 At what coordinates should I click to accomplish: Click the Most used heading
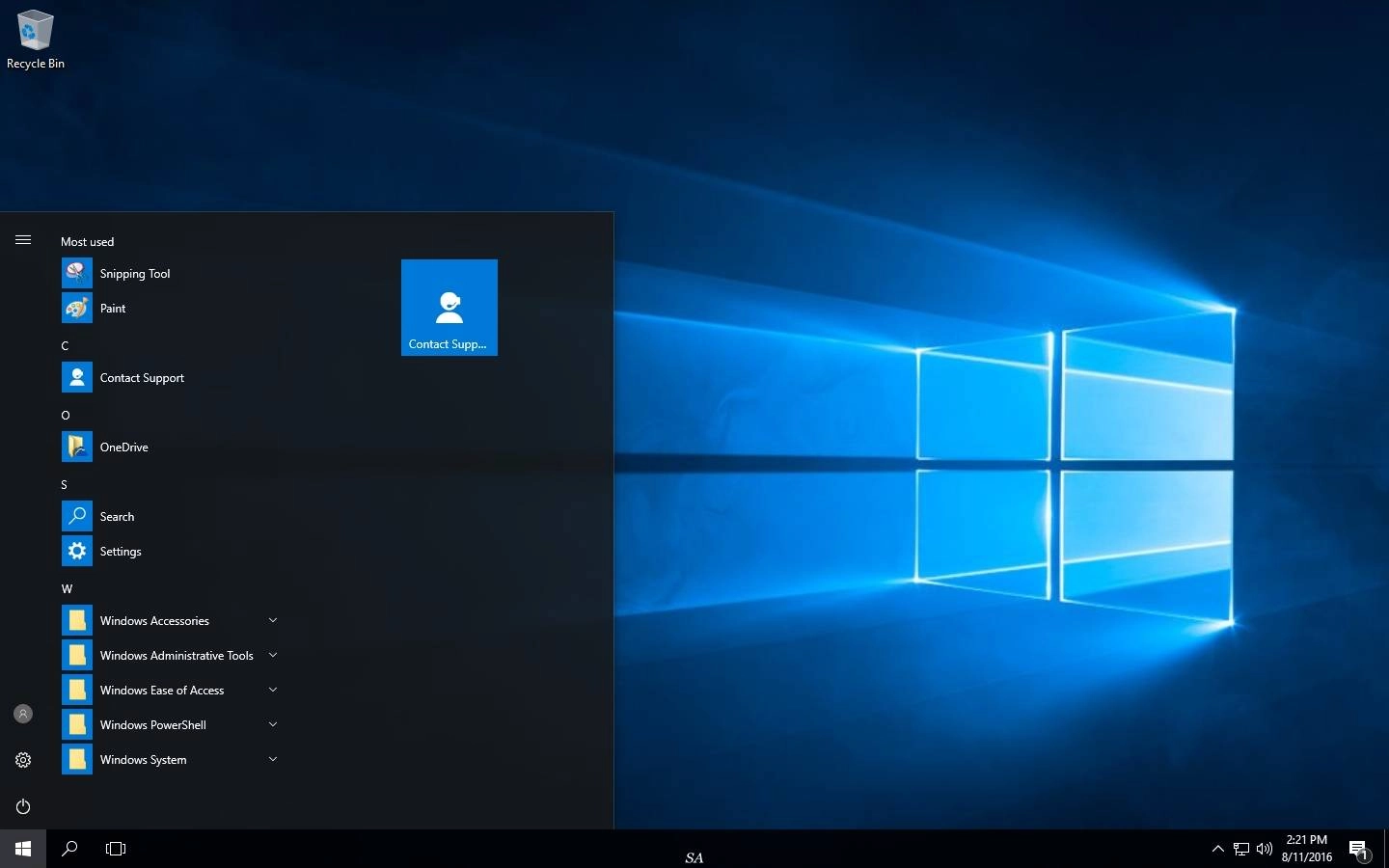pyautogui.click(x=87, y=241)
